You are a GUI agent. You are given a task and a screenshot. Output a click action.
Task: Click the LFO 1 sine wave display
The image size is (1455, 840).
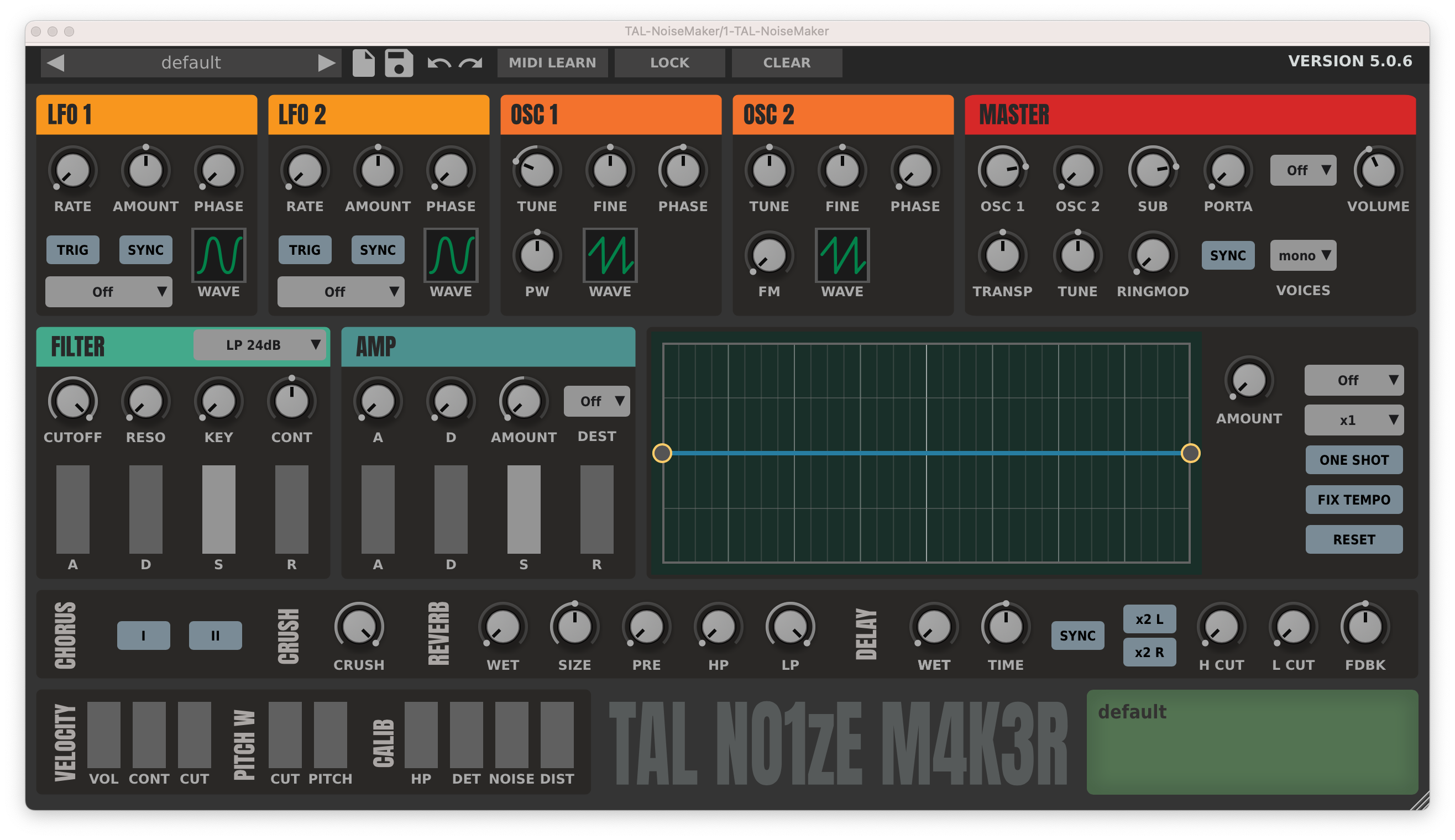click(219, 255)
